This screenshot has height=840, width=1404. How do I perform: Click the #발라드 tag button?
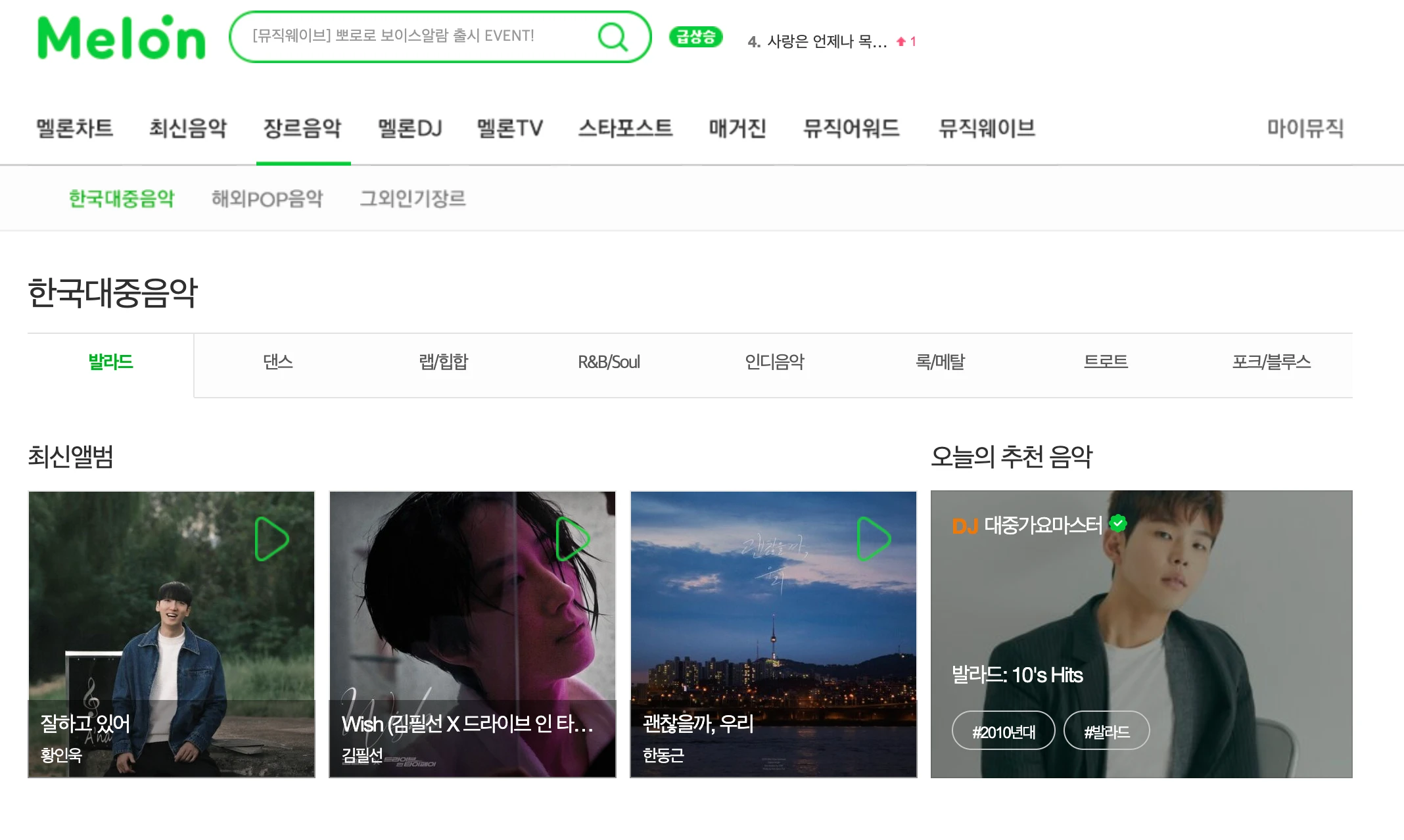click(1106, 731)
